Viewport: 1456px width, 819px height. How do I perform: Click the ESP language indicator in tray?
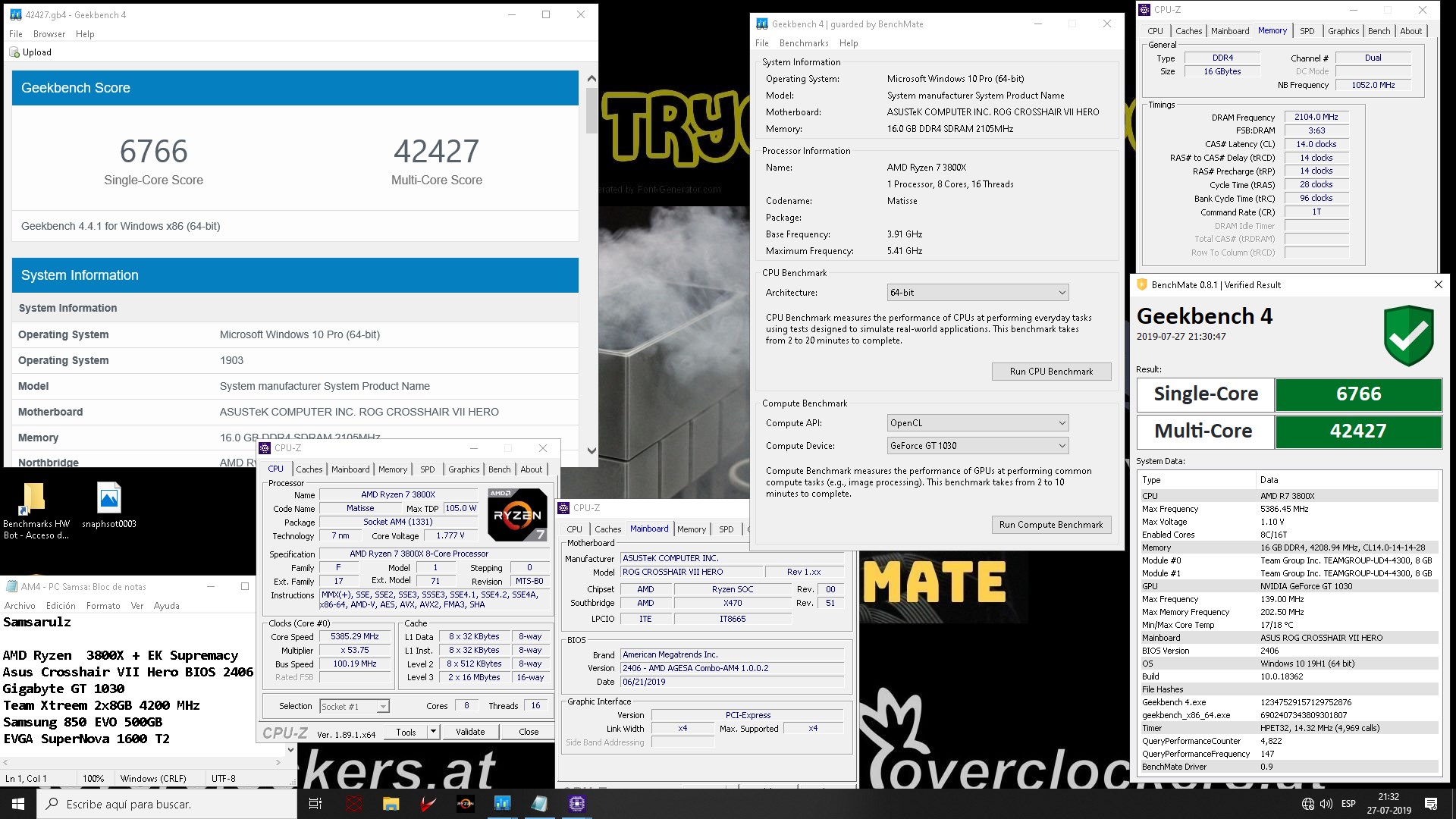[x=1348, y=804]
